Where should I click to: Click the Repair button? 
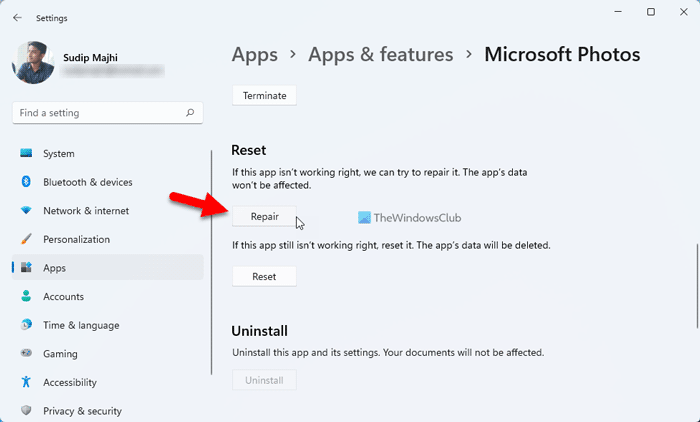point(264,216)
